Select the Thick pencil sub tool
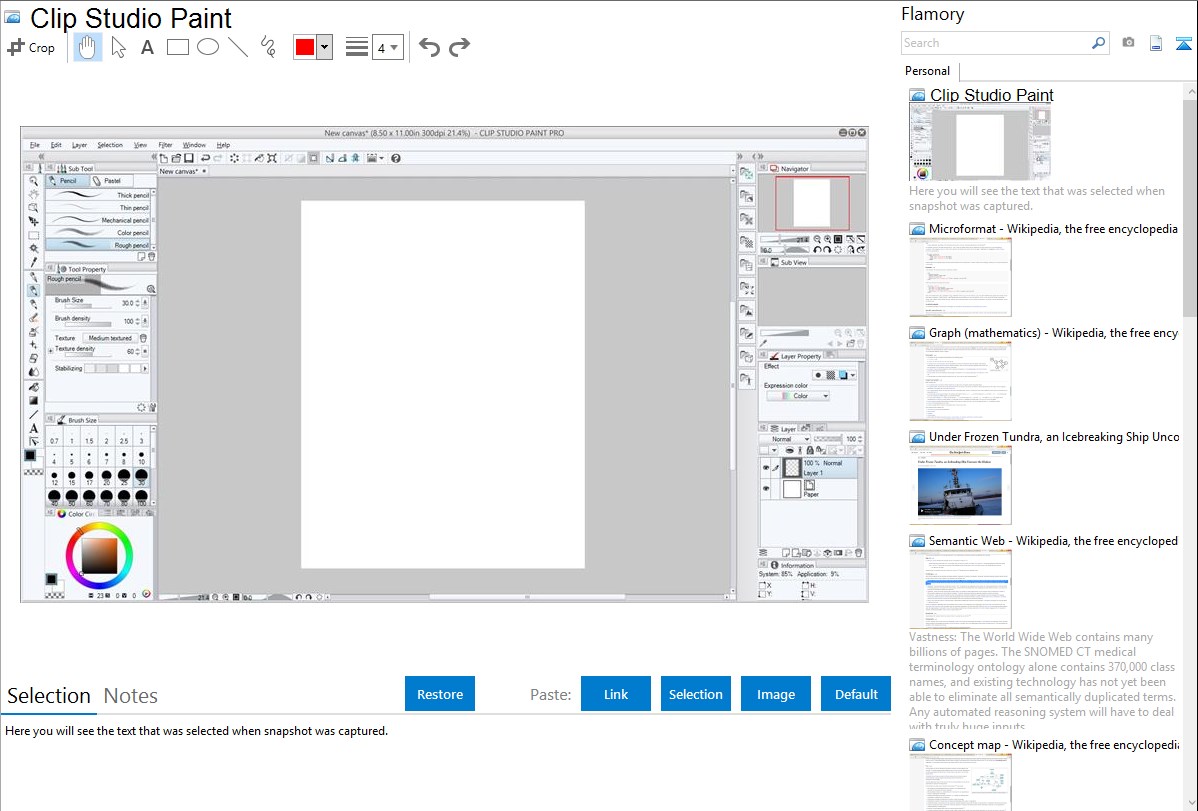Viewport: 1198px width, 811px height. pos(98,195)
